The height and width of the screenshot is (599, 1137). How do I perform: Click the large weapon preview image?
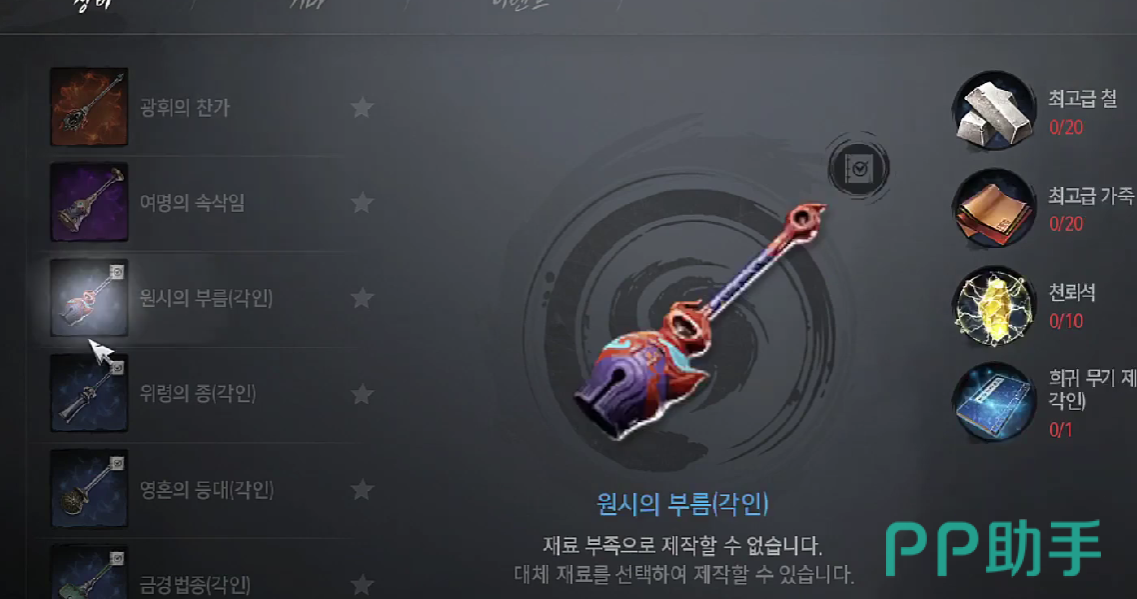coord(698,322)
